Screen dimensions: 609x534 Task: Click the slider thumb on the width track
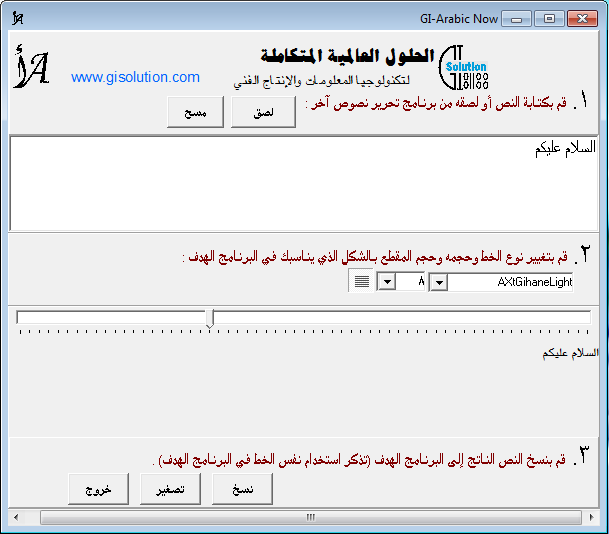point(209,318)
